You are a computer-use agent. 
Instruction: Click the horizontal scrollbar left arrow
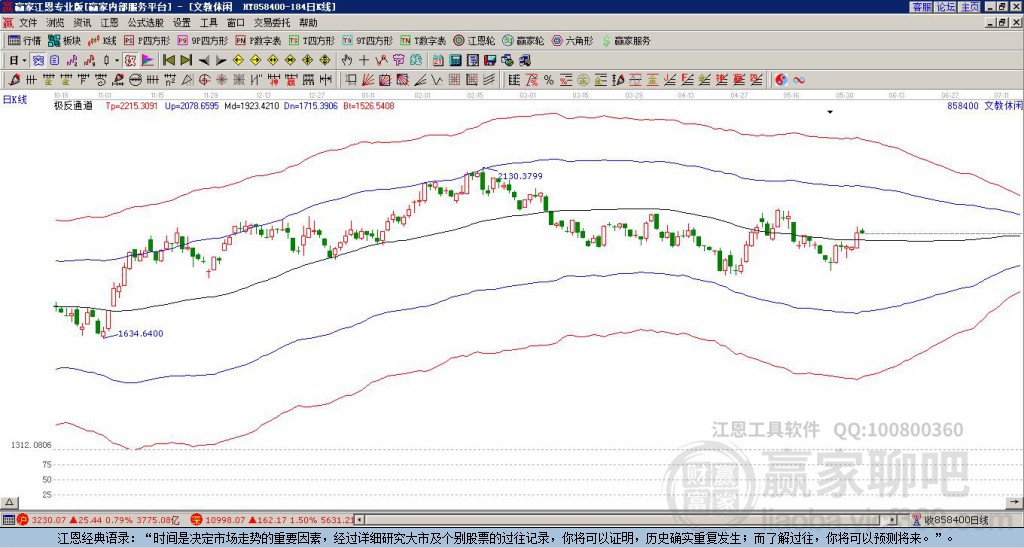coord(360,520)
